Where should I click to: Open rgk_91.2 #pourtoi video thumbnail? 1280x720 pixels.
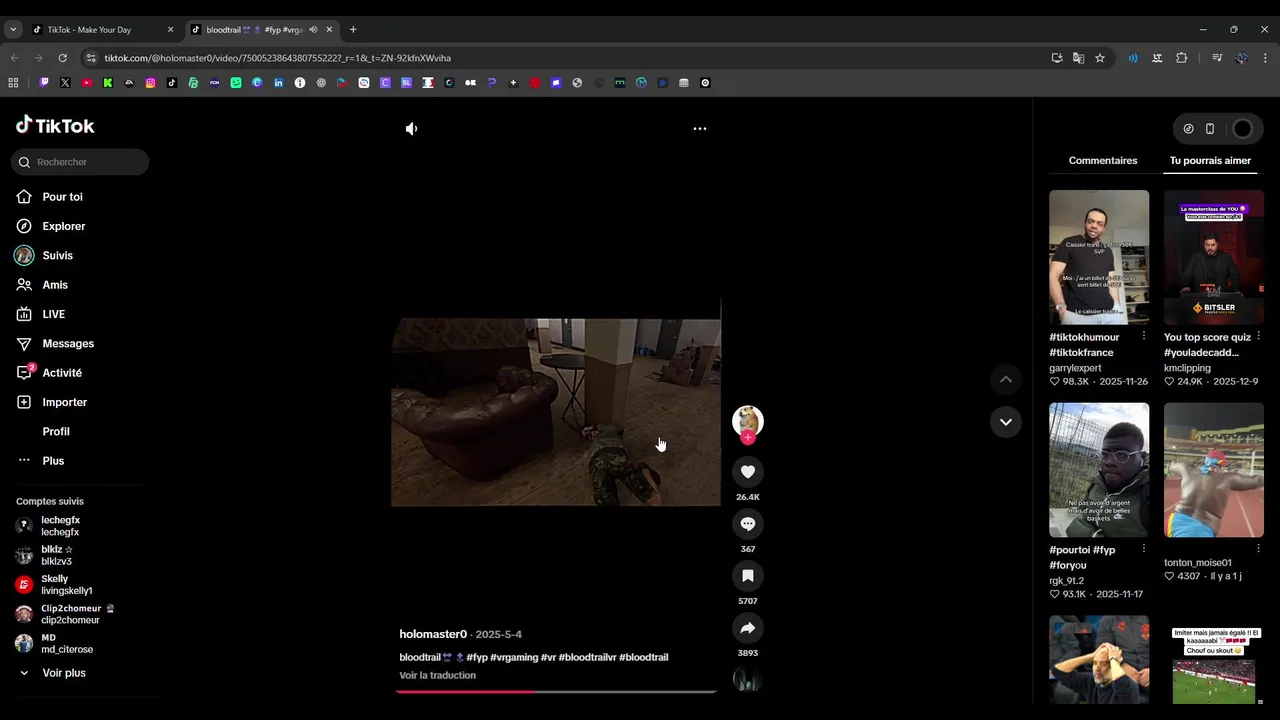point(1099,470)
